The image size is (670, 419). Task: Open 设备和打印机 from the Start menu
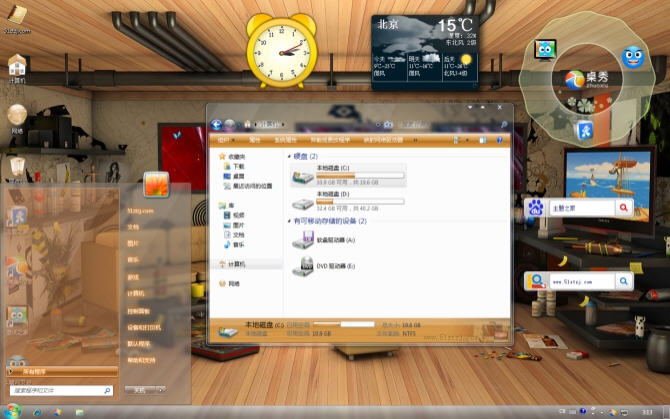click(x=144, y=328)
